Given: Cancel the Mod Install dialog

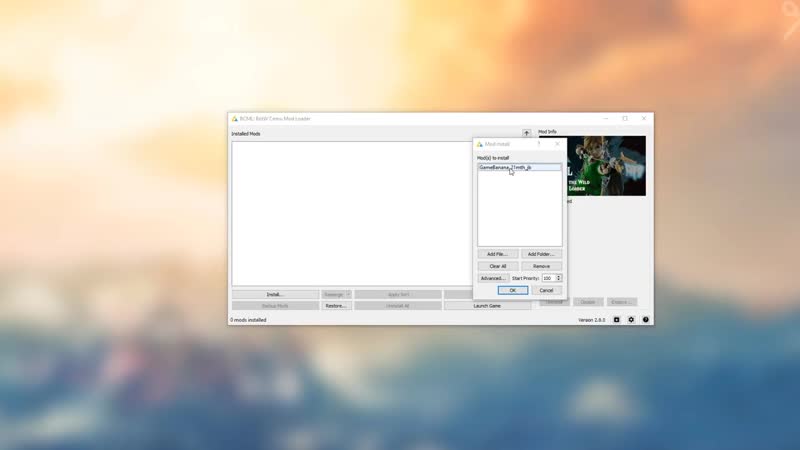Looking at the screenshot, I should 546,290.
